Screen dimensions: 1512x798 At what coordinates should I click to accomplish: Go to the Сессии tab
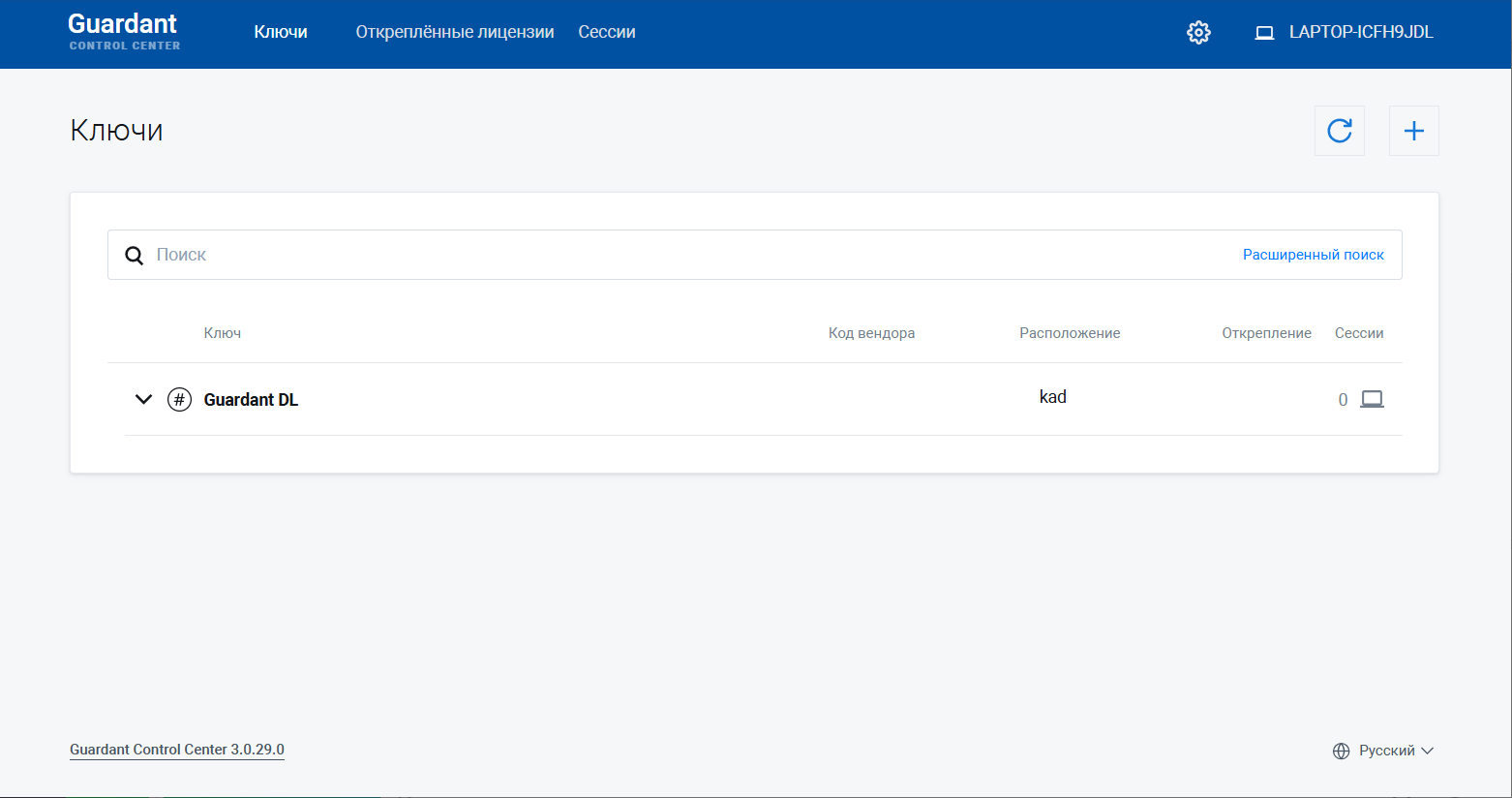607,32
